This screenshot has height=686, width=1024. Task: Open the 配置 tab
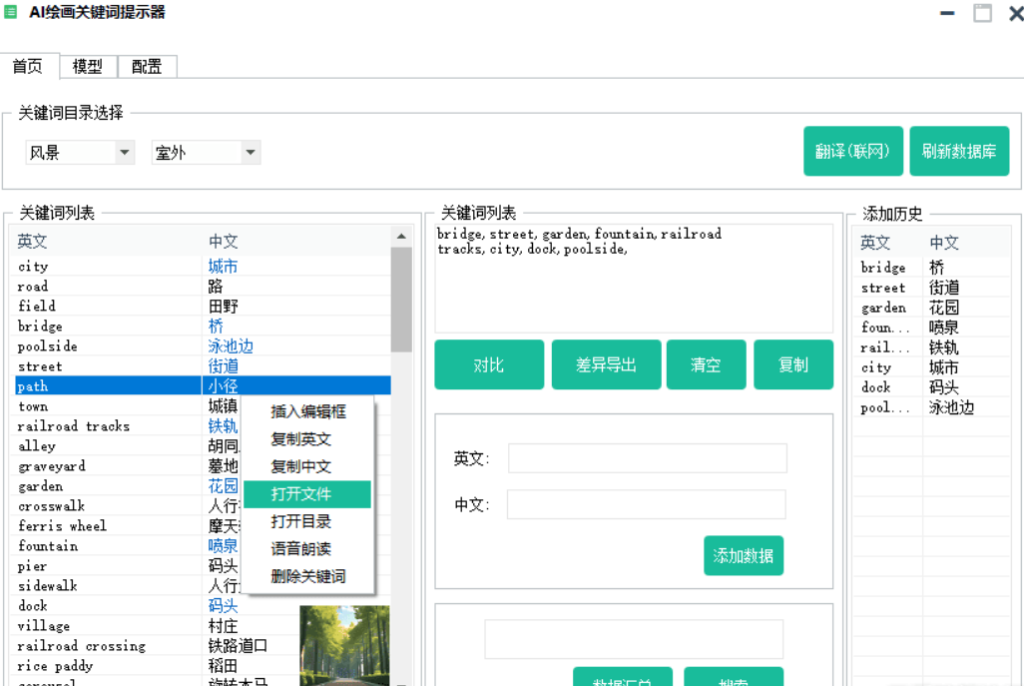tap(147, 67)
